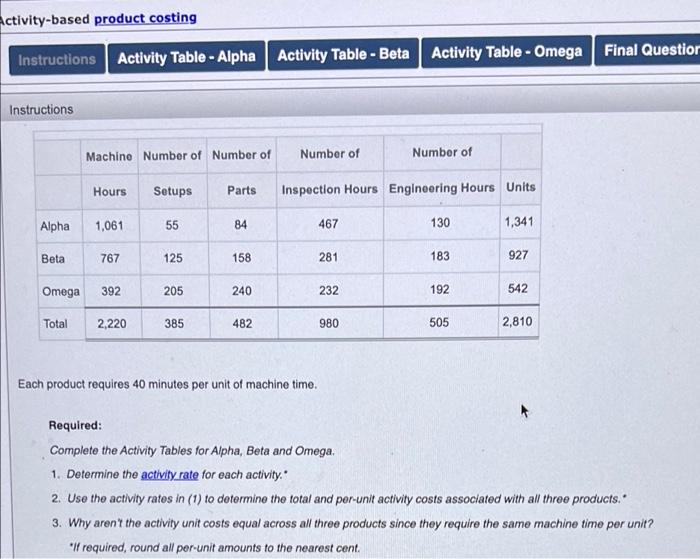Viewport: 700px width, 559px height.
Task: Switch to Activity Table - Beta tab
Action: [x=343, y=54]
